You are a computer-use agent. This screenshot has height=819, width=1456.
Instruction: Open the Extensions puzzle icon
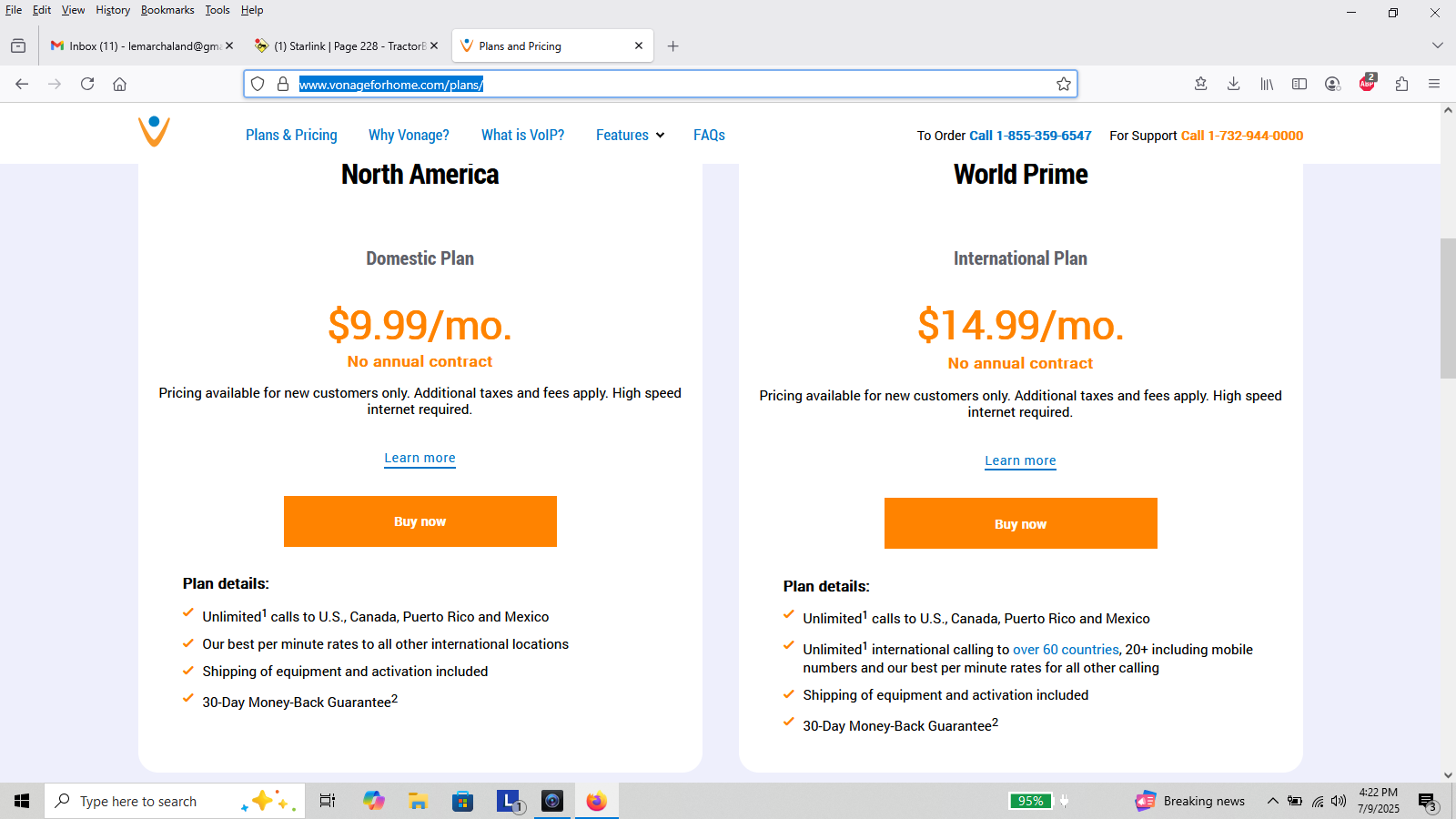point(1401,84)
